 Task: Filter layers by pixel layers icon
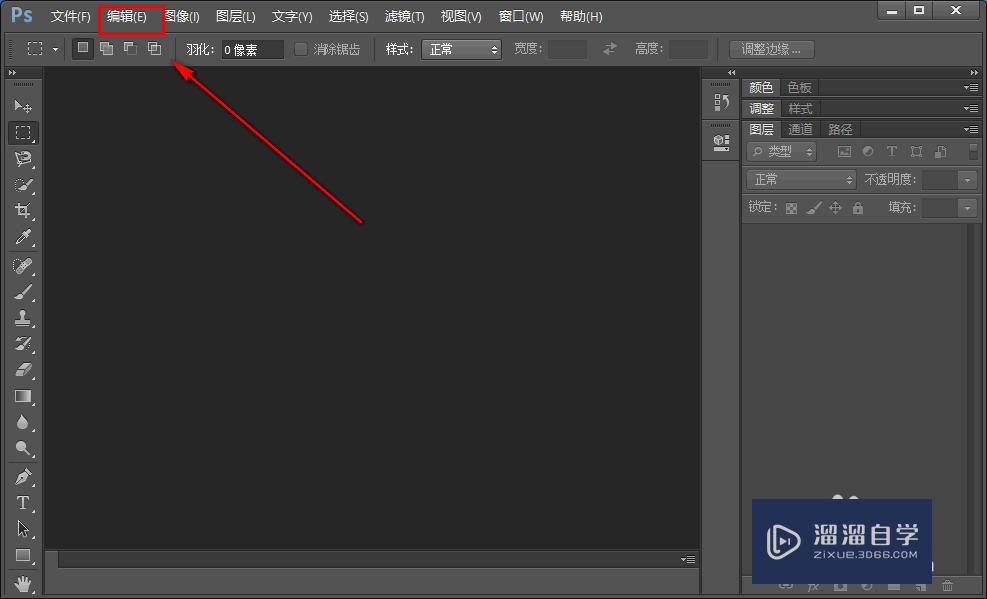(x=844, y=152)
